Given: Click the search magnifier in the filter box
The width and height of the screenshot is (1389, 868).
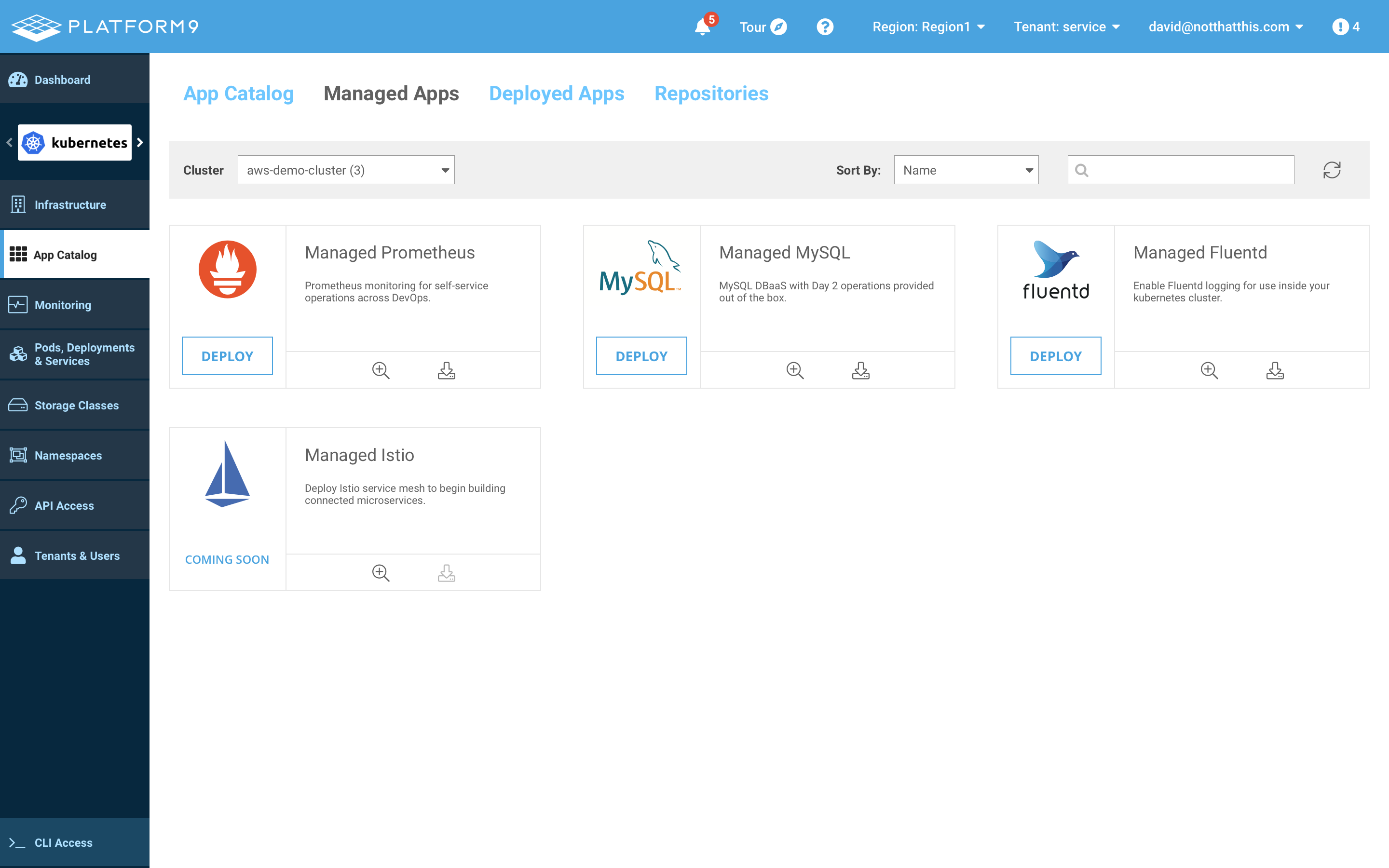Looking at the screenshot, I should pos(1081,170).
